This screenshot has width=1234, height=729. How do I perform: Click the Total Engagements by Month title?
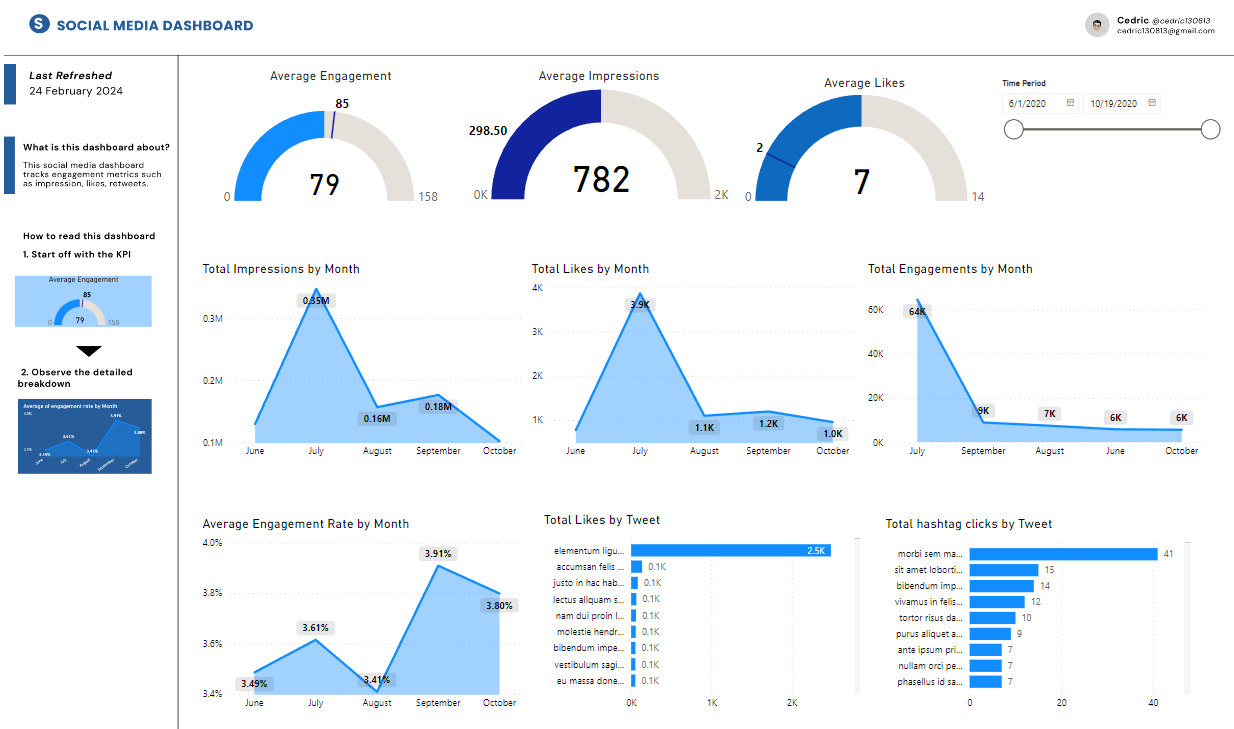click(x=950, y=269)
